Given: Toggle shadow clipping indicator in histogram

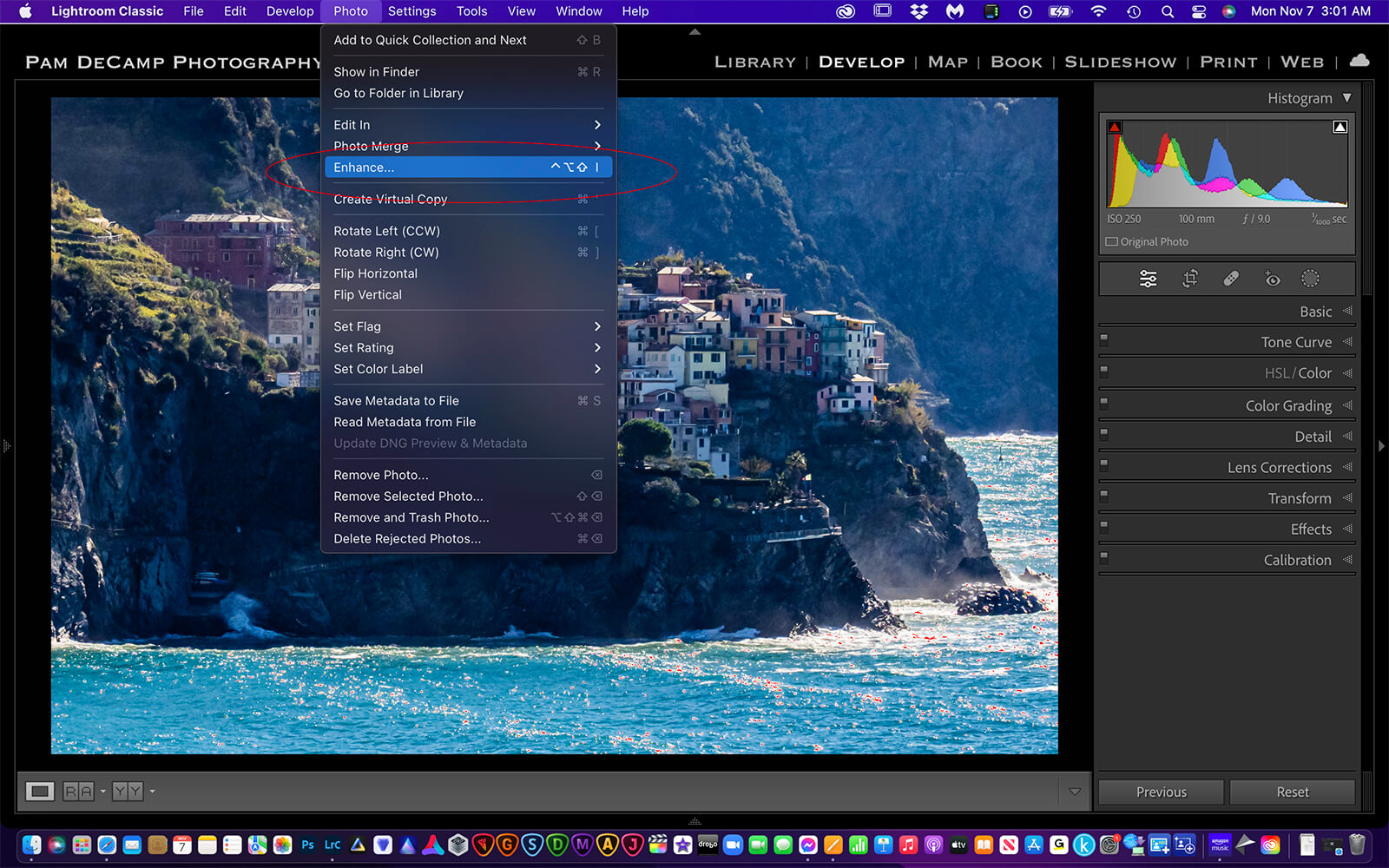Looking at the screenshot, I should [x=1115, y=128].
